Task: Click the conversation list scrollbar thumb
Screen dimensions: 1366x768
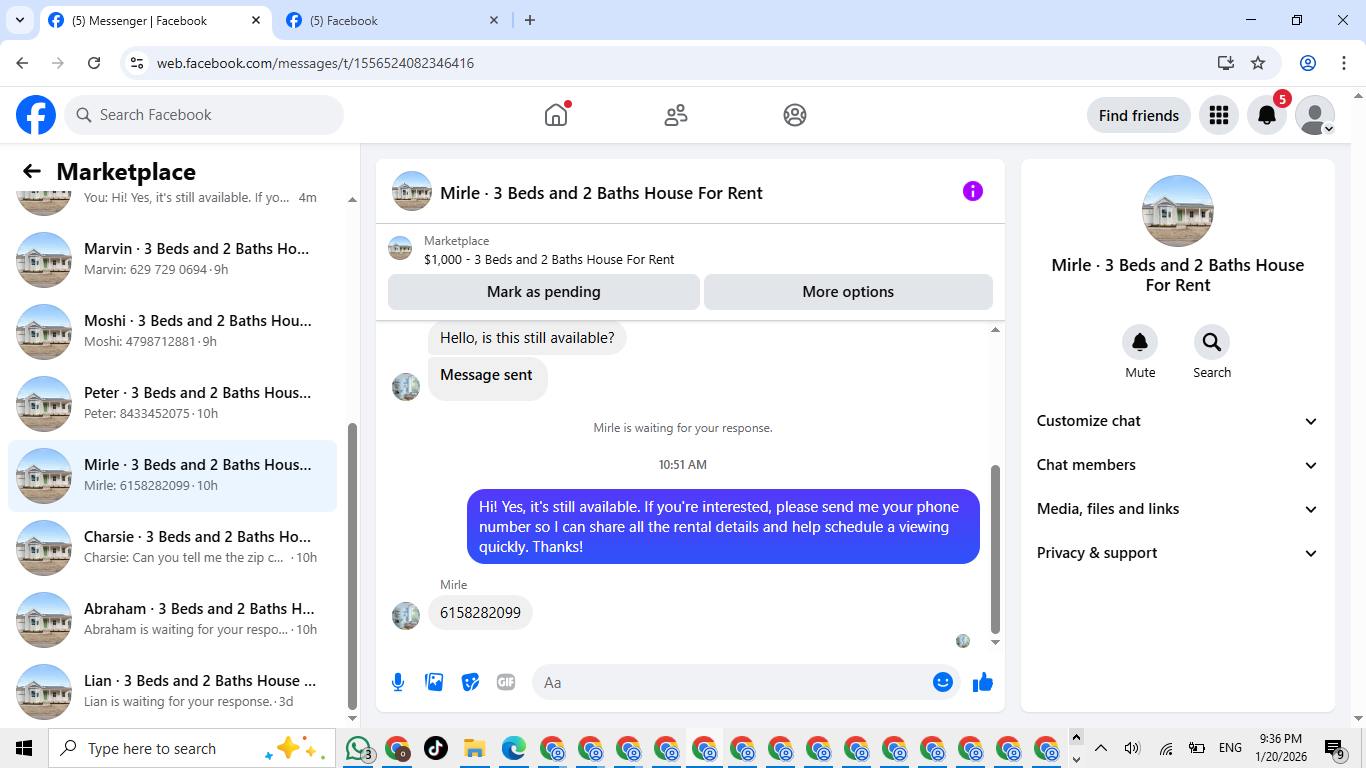Action: (x=352, y=566)
